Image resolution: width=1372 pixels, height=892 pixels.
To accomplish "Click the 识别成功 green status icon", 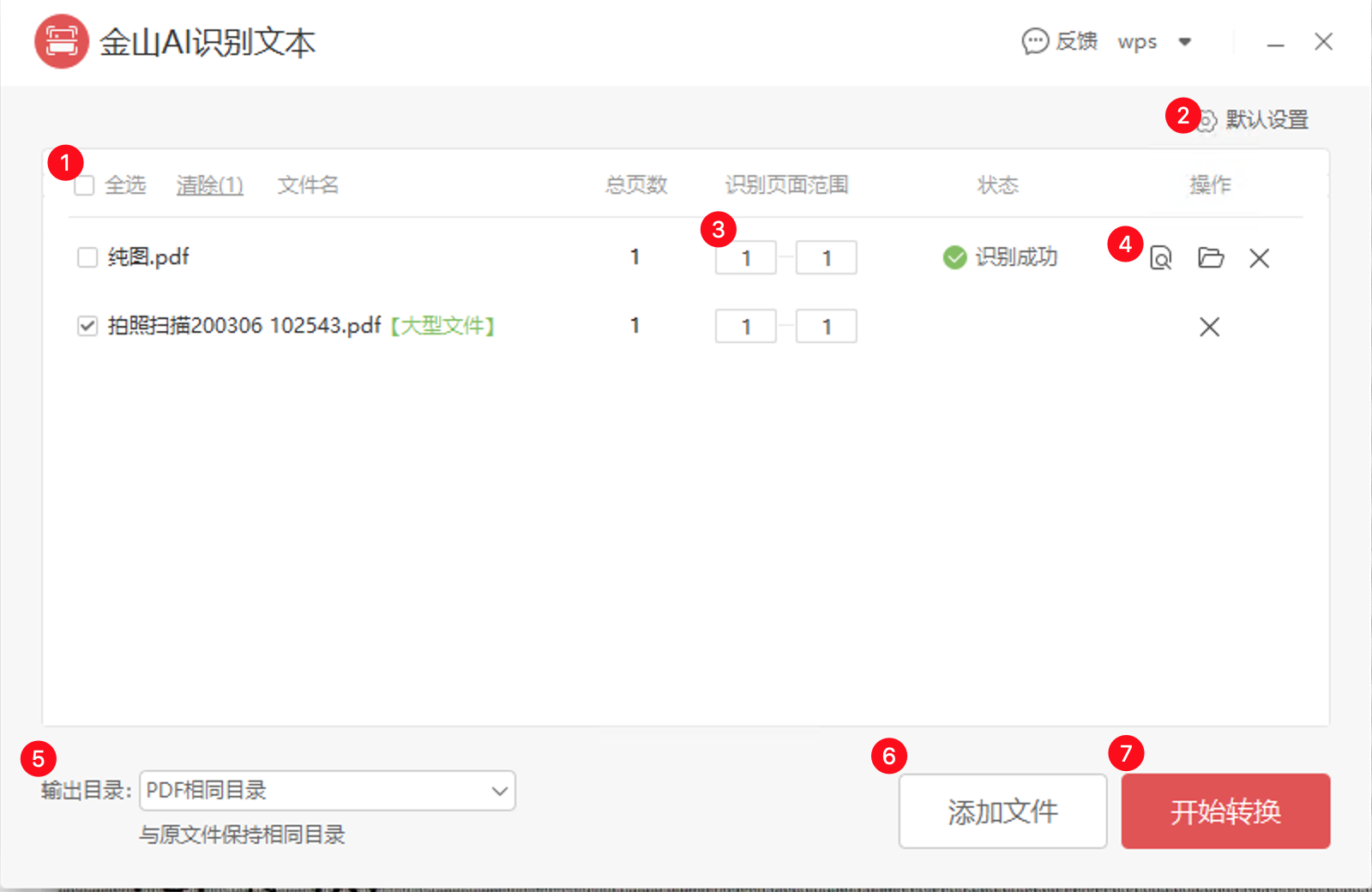I will tap(954, 257).
